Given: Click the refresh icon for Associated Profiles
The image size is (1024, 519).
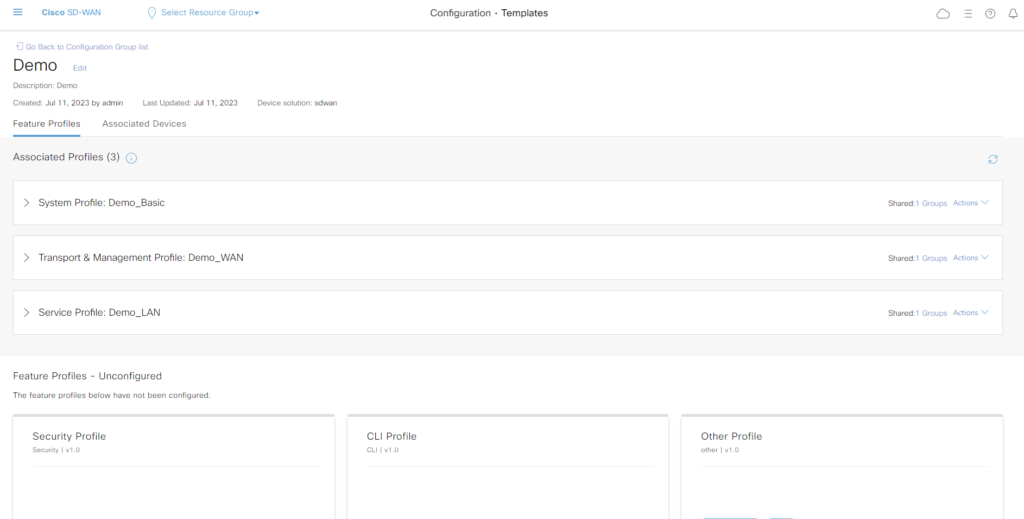Looking at the screenshot, I should pyautogui.click(x=992, y=159).
